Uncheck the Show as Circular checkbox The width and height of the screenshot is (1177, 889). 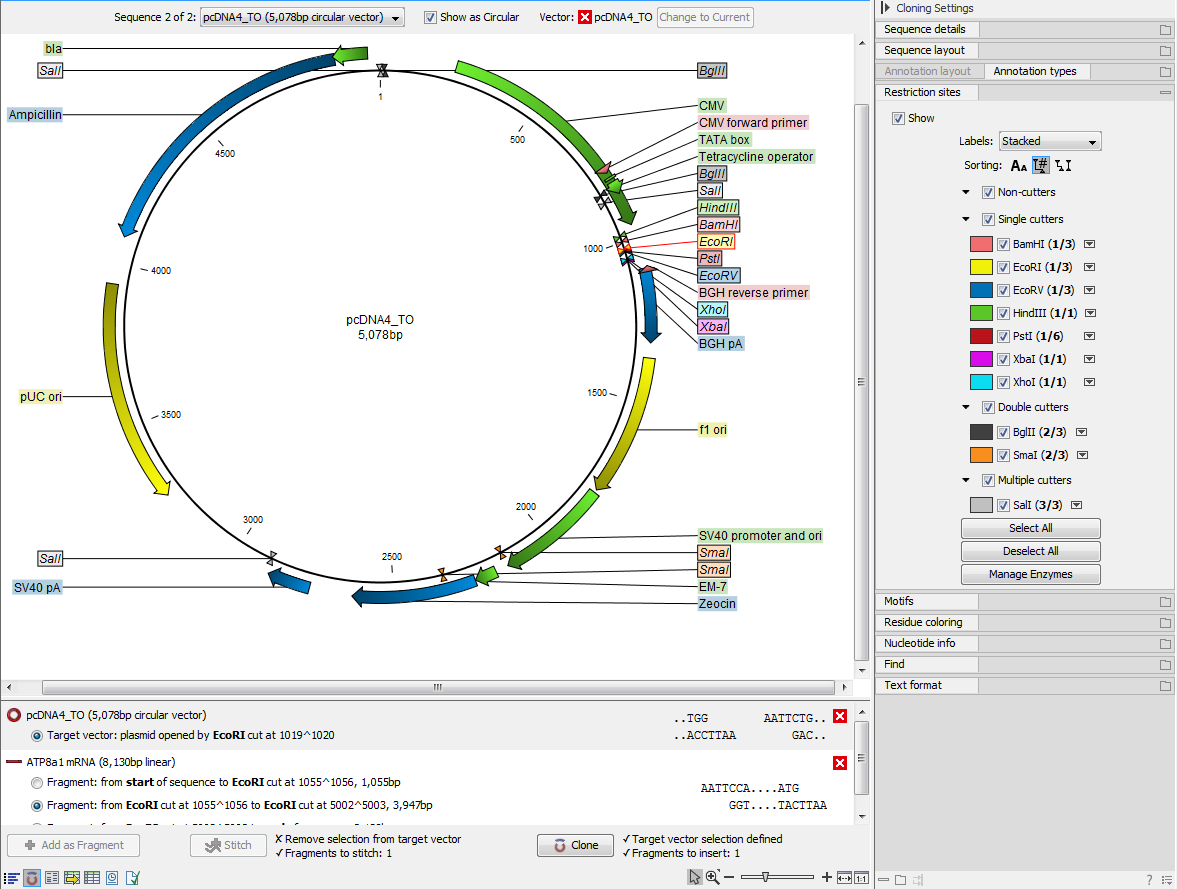(430, 17)
